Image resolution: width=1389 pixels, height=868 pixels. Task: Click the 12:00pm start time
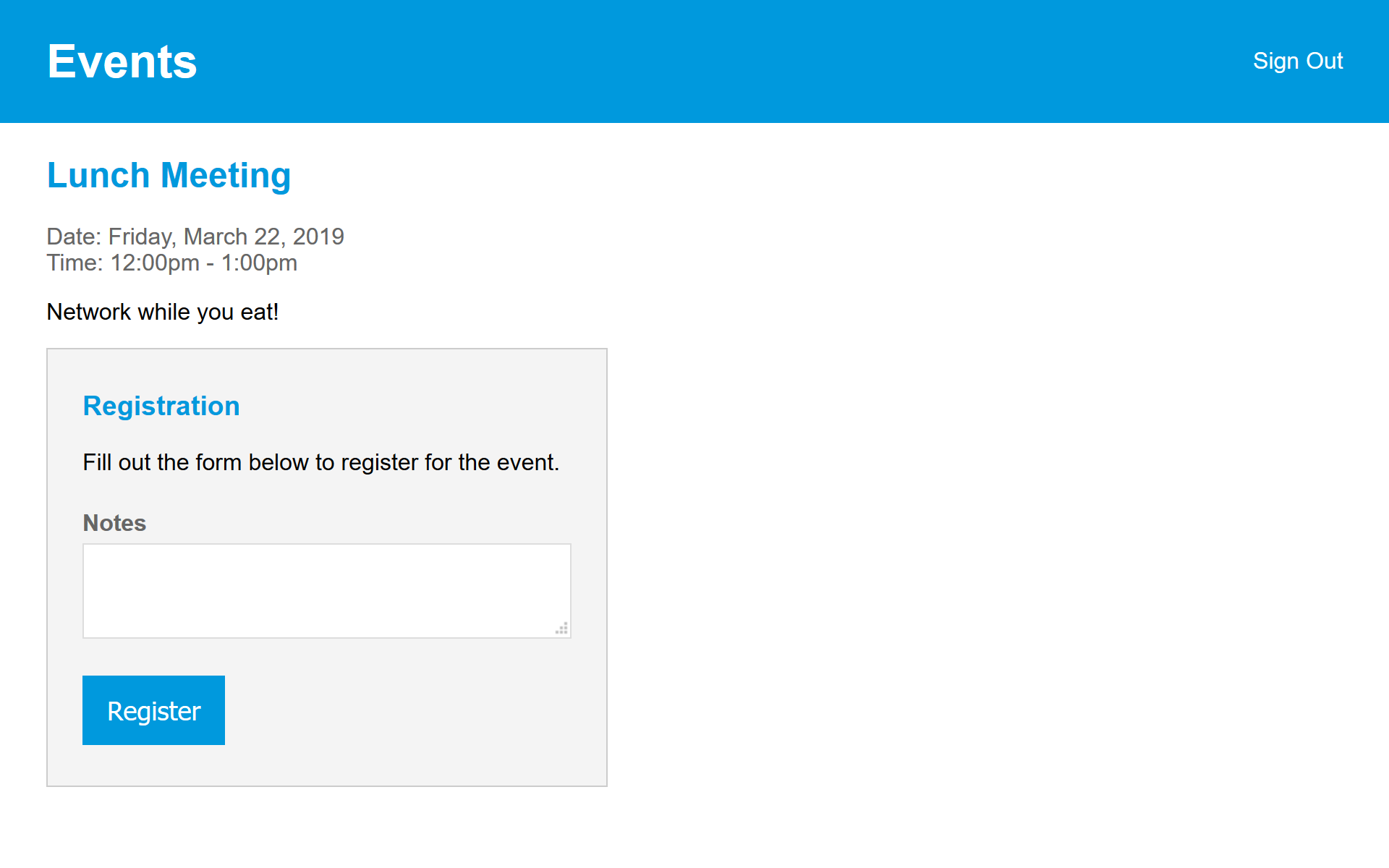coord(155,263)
